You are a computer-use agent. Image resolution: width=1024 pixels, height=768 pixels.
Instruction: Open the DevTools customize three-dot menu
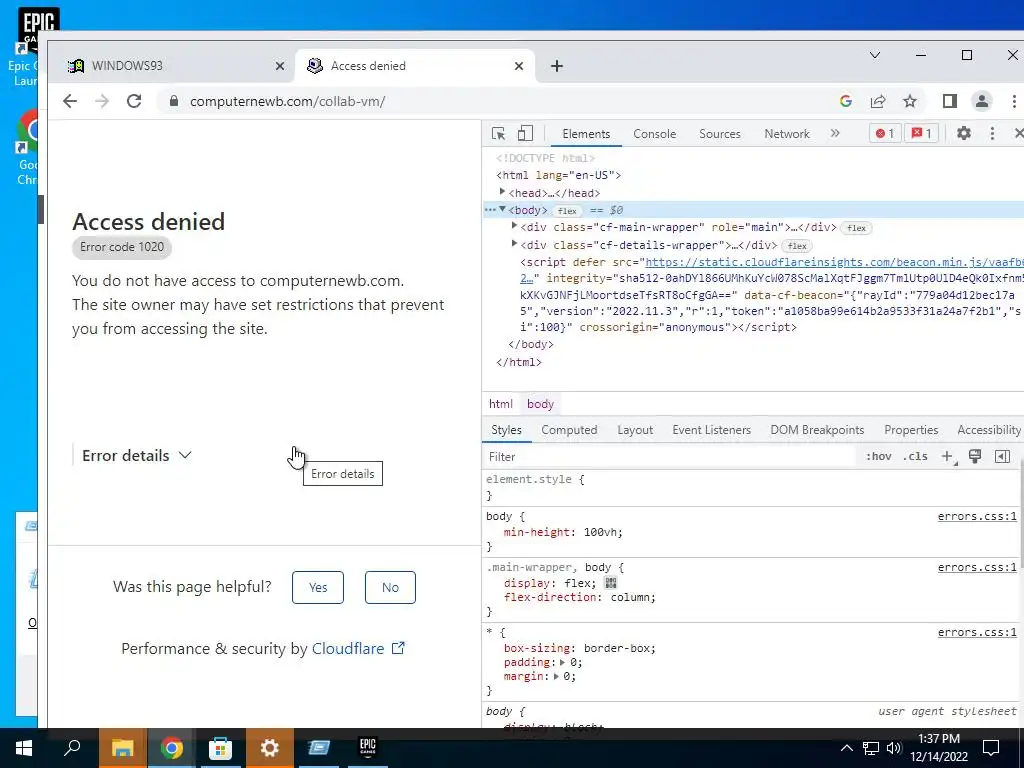[992, 133]
